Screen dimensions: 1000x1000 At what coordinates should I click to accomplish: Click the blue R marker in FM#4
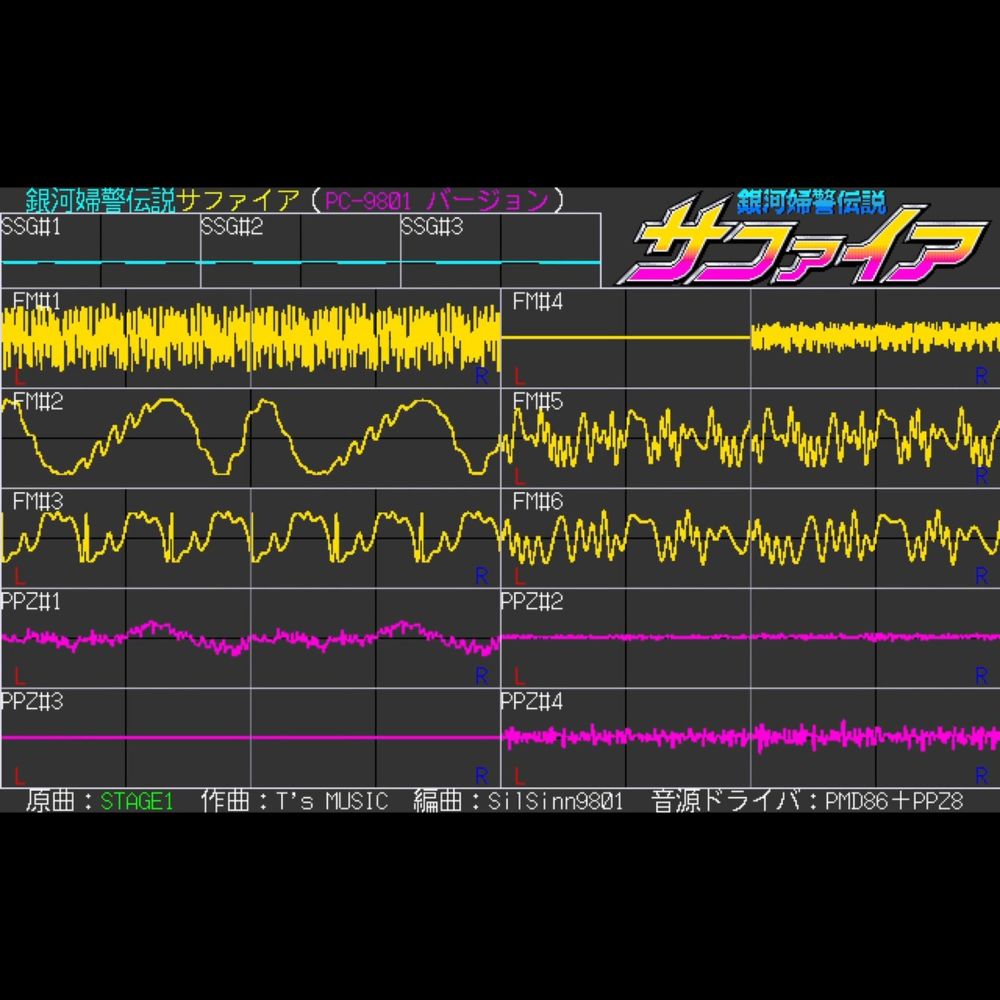point(982,376)
